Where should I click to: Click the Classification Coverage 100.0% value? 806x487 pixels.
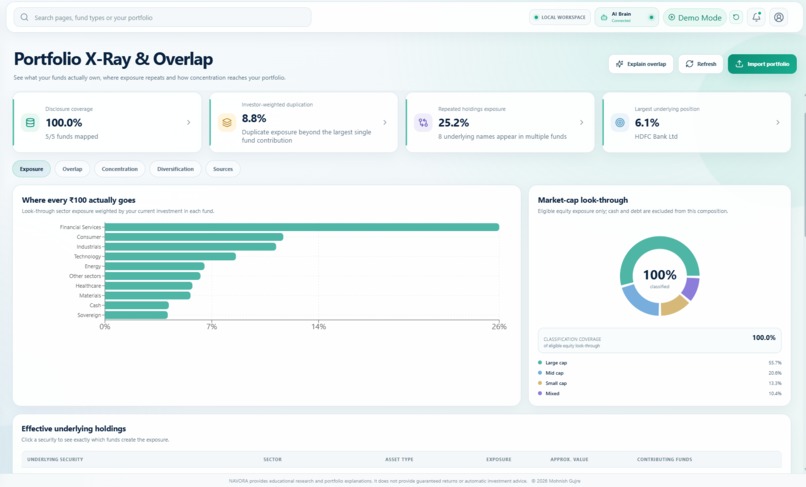coord(763,337)
